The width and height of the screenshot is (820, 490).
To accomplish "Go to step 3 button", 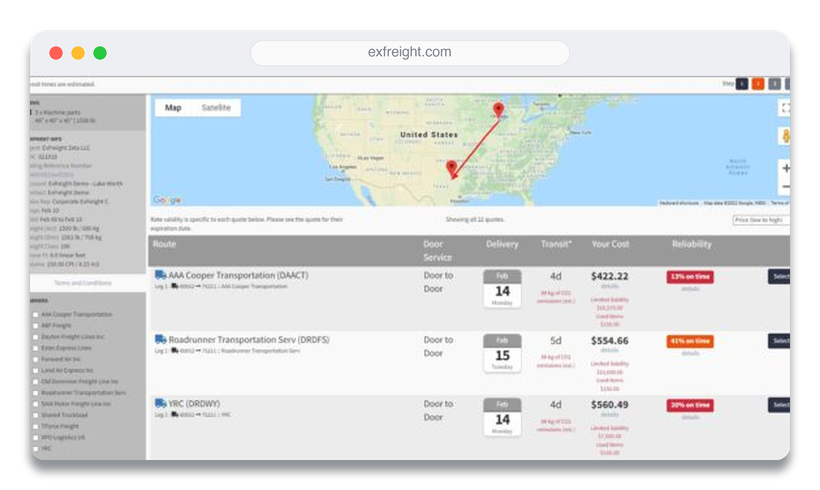I will click(x=775, y=84).
